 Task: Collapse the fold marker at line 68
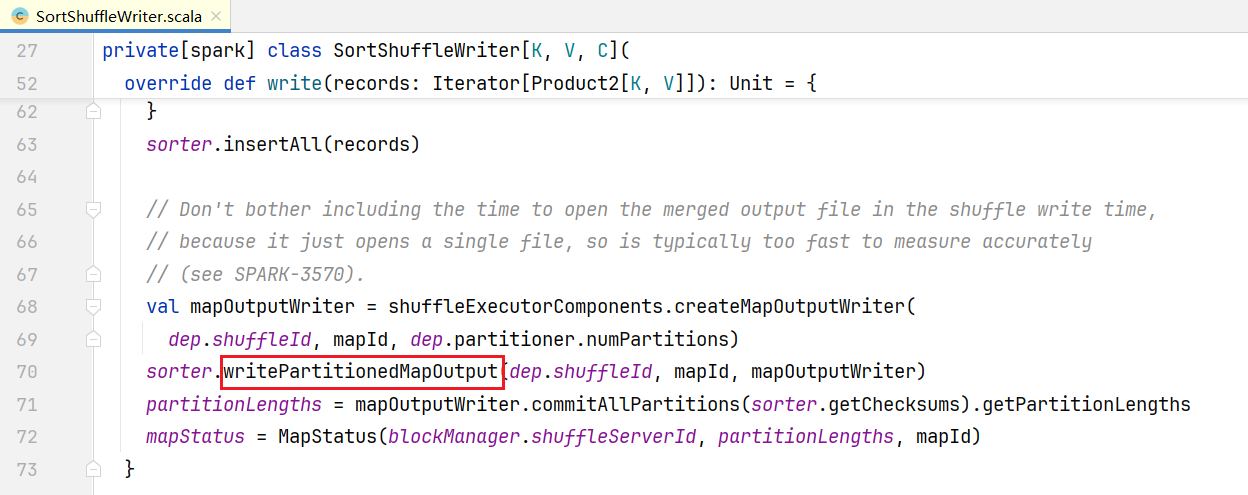[x=93, y=306]
